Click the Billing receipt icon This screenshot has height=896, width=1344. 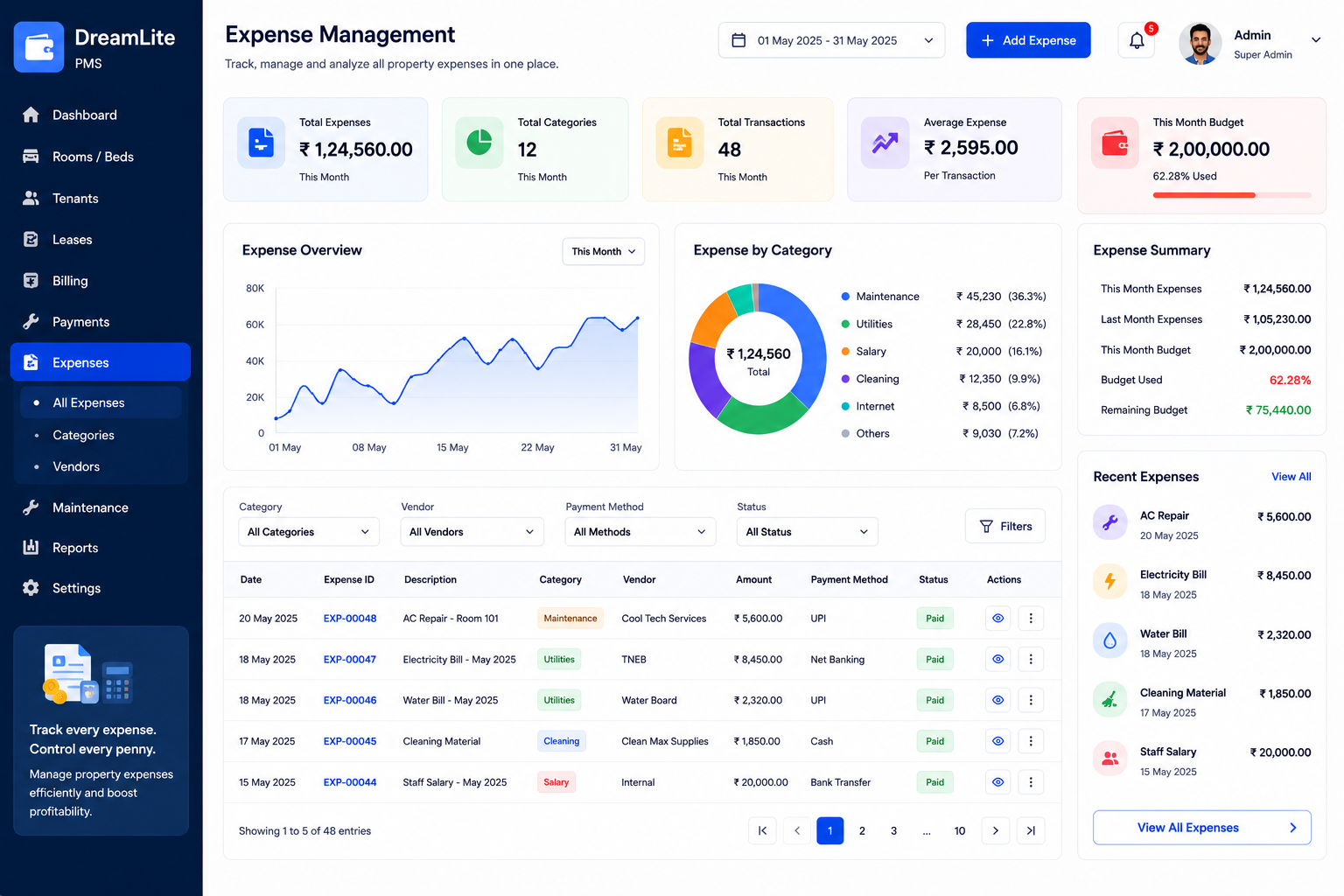pos(31,281)
